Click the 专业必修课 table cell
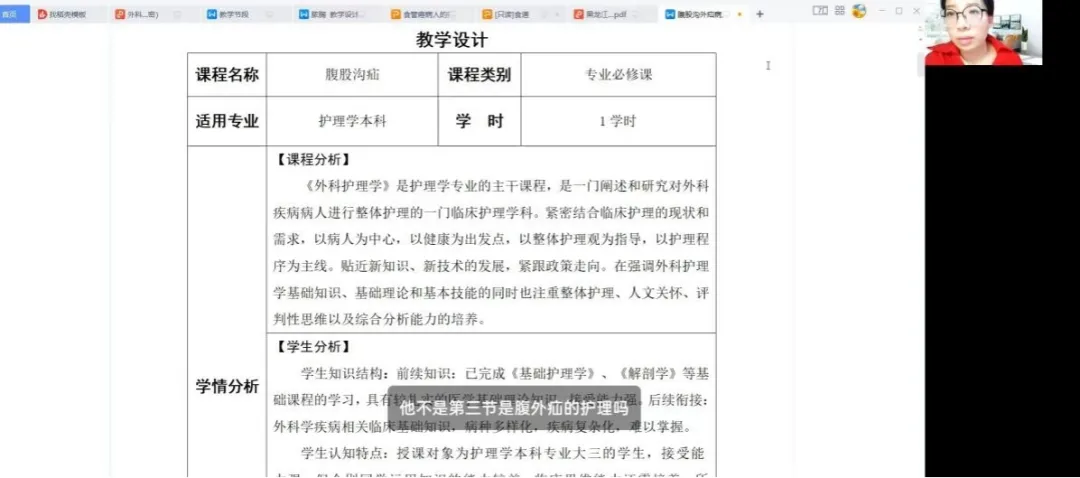The height and width of the screenshot is (478, 1080). click(x=618, y=75)
